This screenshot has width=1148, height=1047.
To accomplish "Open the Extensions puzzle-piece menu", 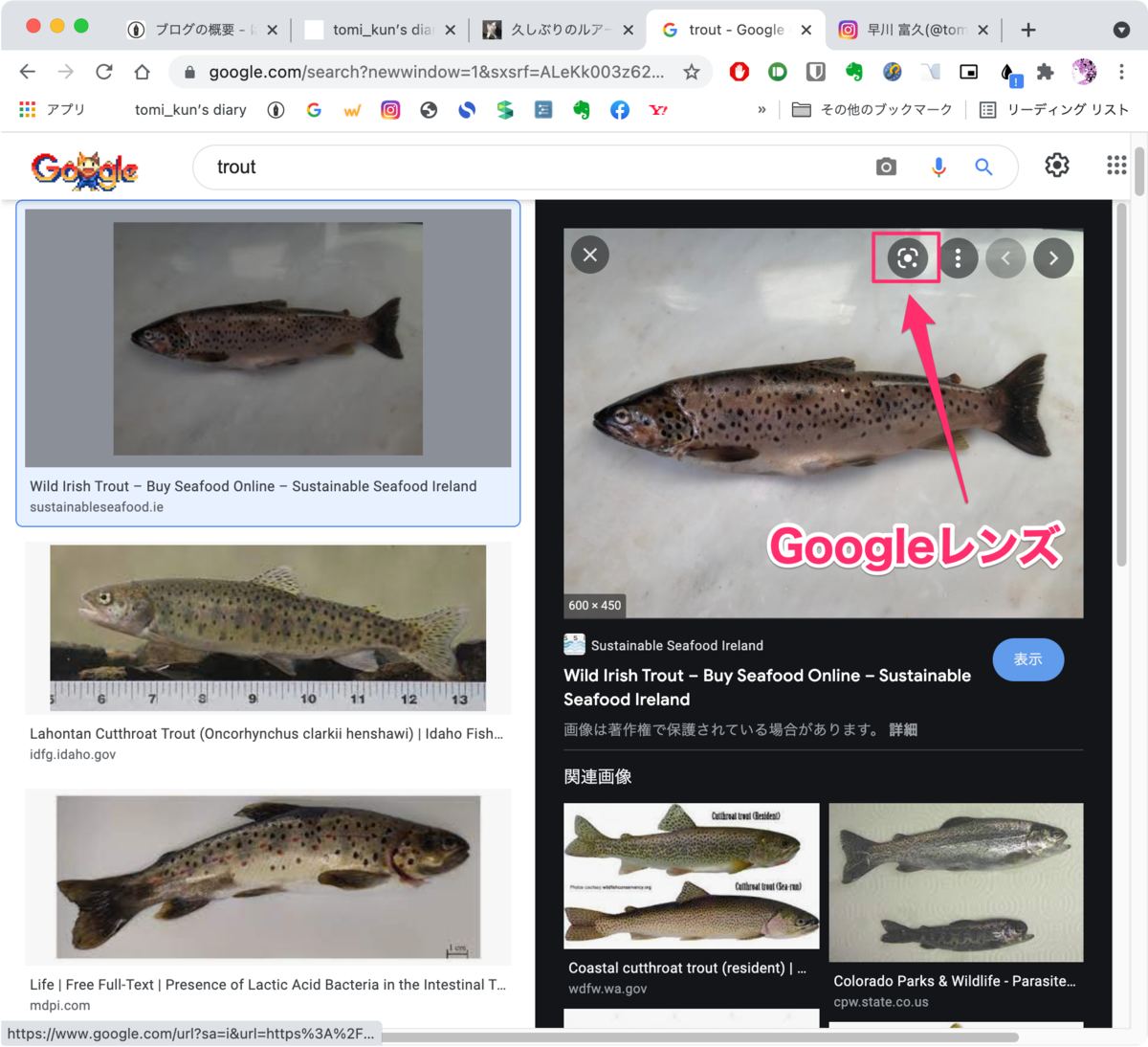I will (x=1045, y=72).
